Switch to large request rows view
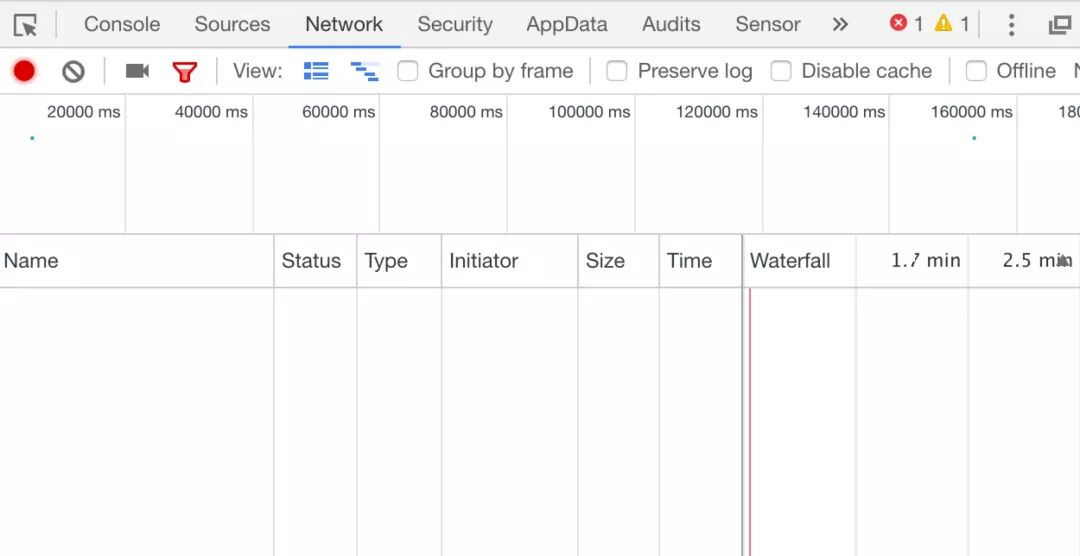This screenshot has height=556, width=1080. click(x=316, y=71)
